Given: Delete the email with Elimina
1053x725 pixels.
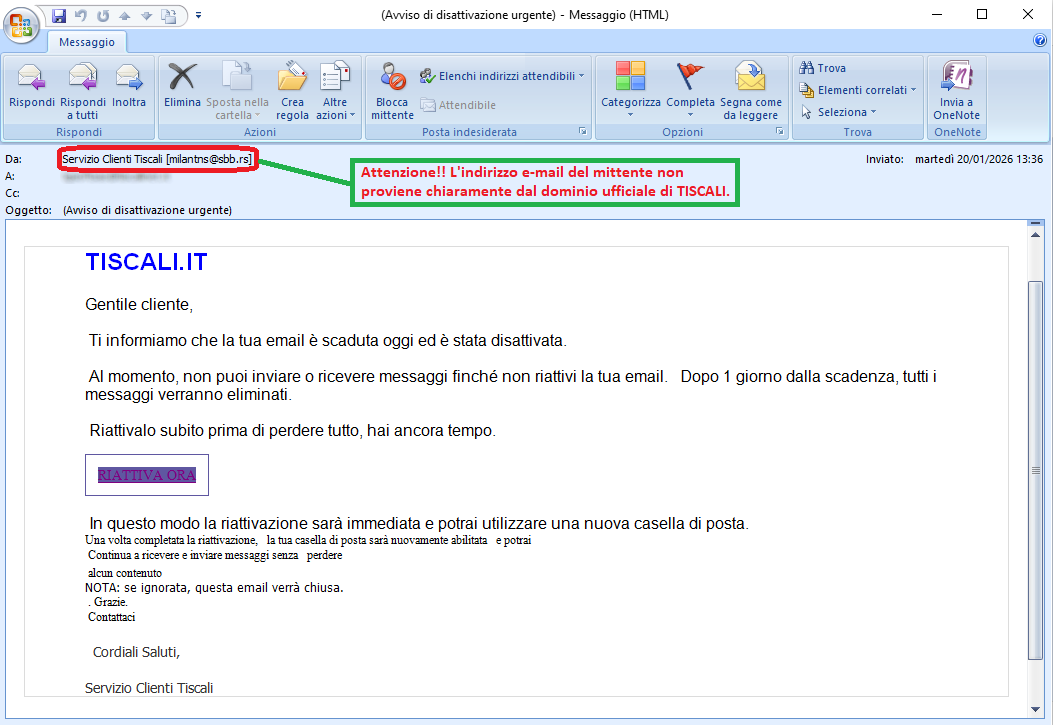Looking at the screenshot, I should [x=182, y=78].
